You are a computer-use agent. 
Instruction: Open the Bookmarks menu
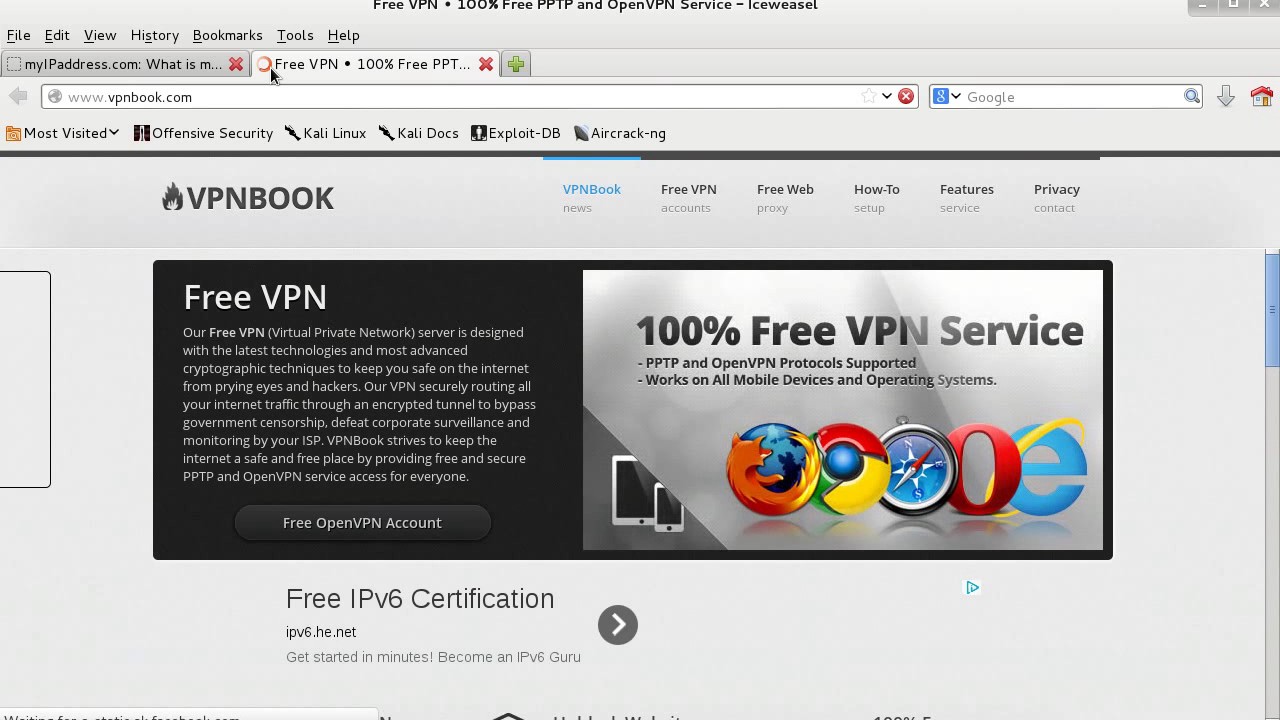[x=227, y=35]
